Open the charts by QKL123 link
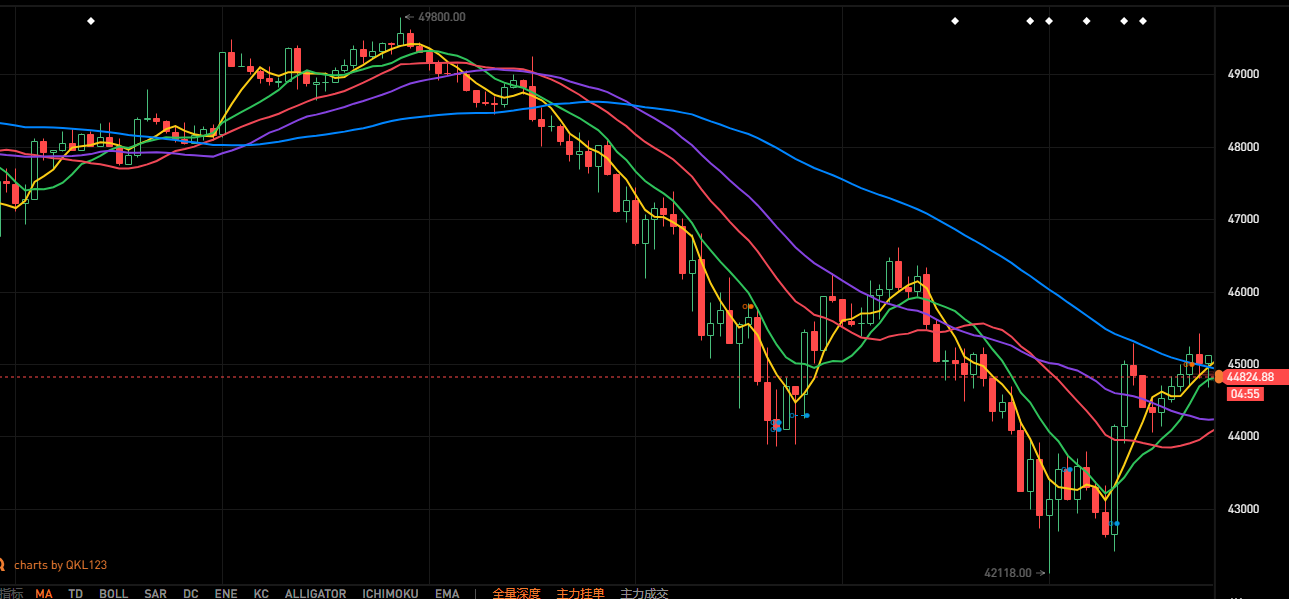The image size is (1289, 599). click(60, 565)
